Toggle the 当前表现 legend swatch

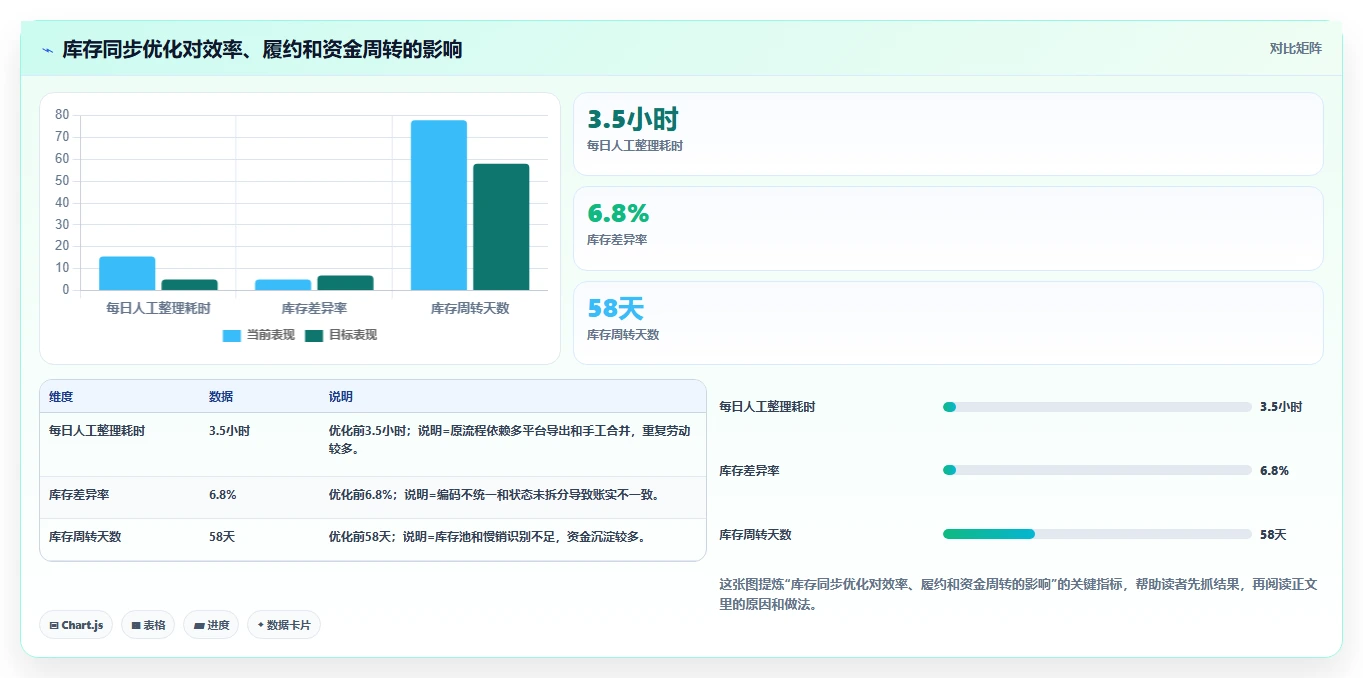pyautogui.click(x=232, y=335)
